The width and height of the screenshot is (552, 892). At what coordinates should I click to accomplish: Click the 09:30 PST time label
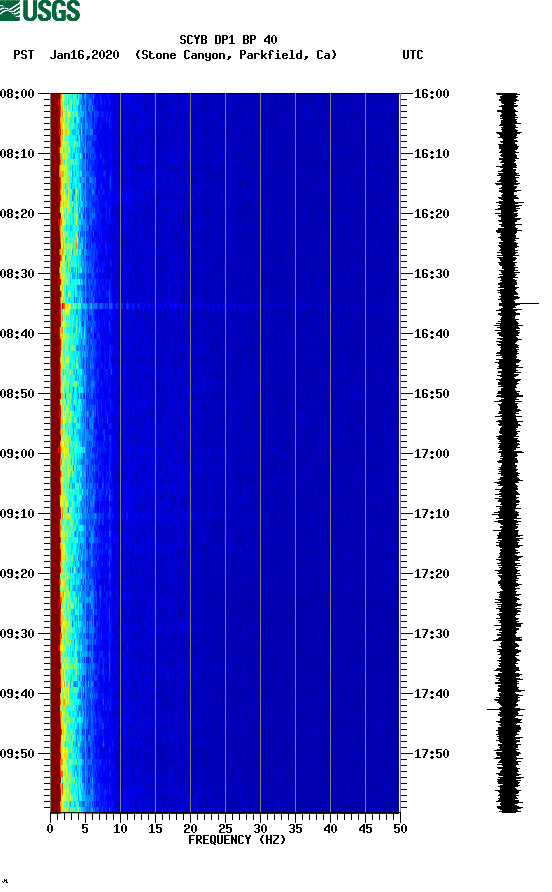coord(17,634)
